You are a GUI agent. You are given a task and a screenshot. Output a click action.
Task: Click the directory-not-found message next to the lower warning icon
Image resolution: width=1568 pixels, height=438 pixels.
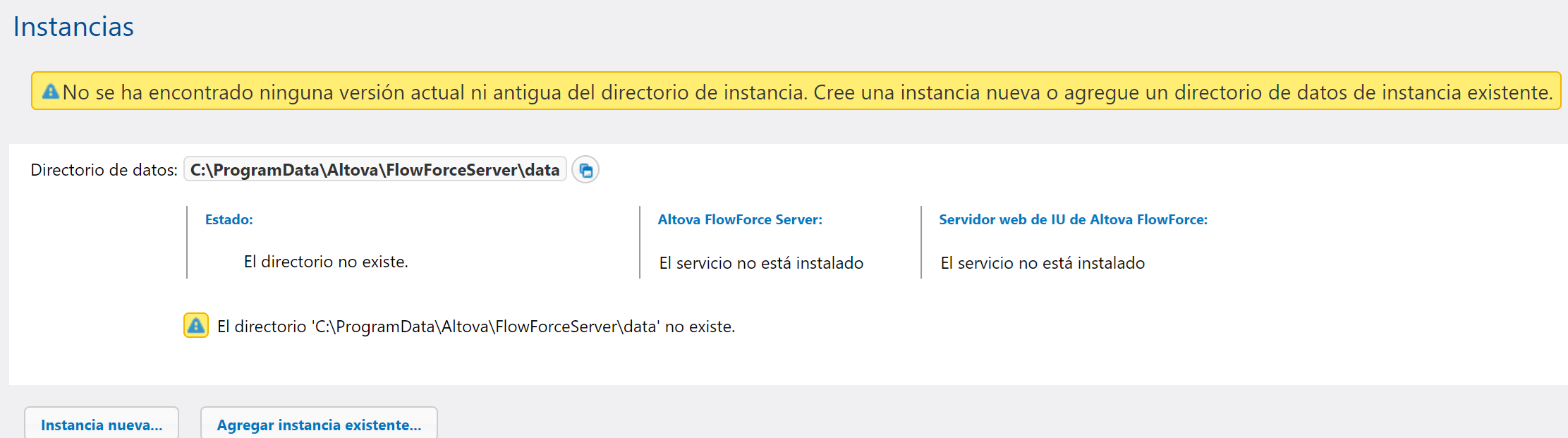tap(476, 327)
